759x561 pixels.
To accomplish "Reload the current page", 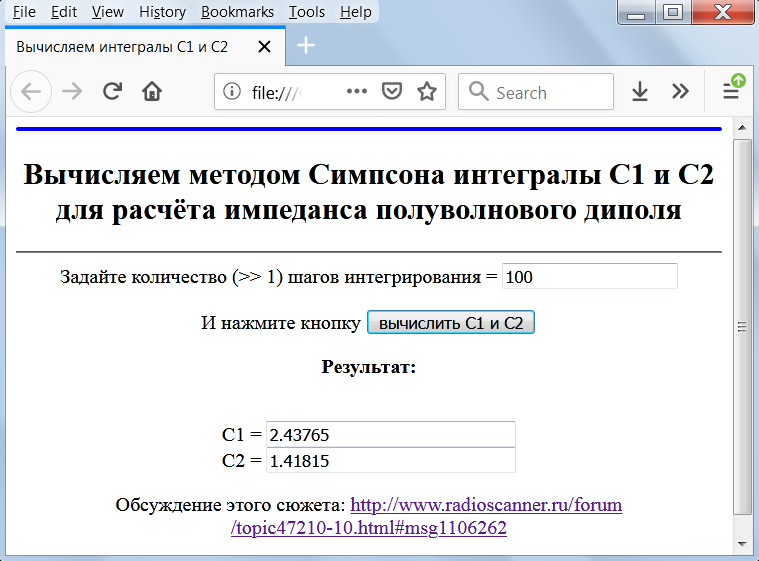I will 112,91.
